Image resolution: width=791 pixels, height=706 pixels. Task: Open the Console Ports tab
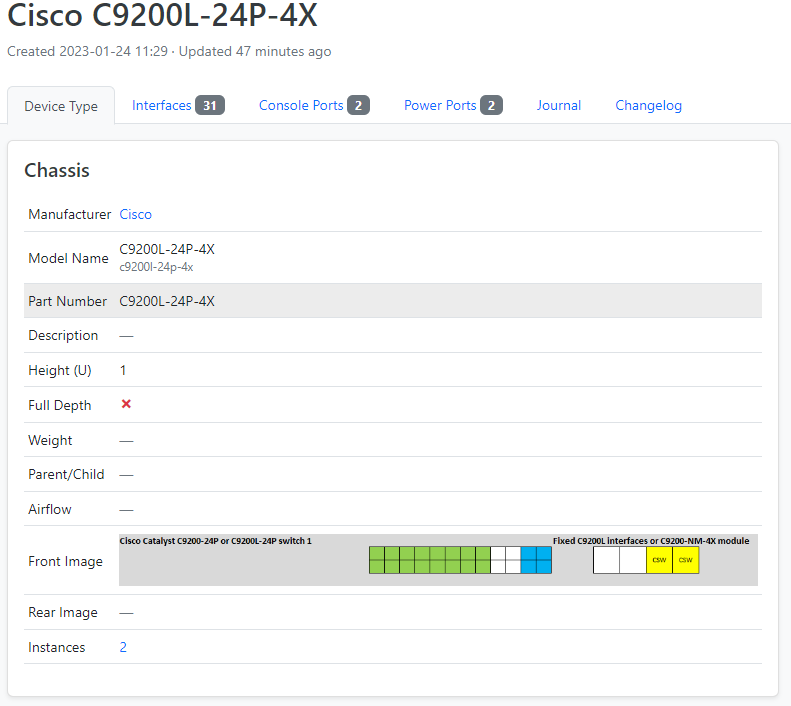[314, 105]
